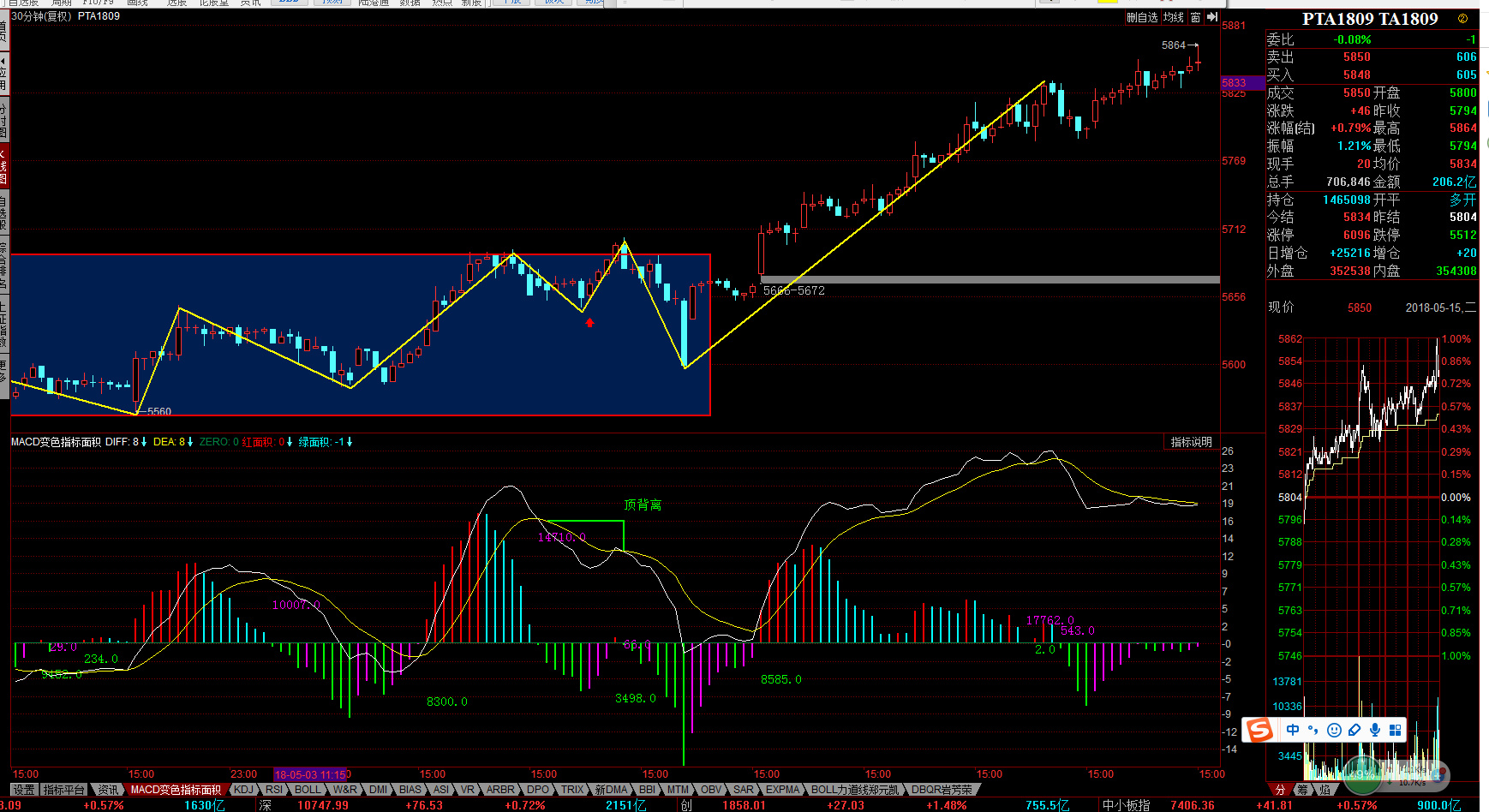The image size is (1489, 812).
Task: Switch to the DBQR岩芳荣 tab
Action: coord(942,790)
